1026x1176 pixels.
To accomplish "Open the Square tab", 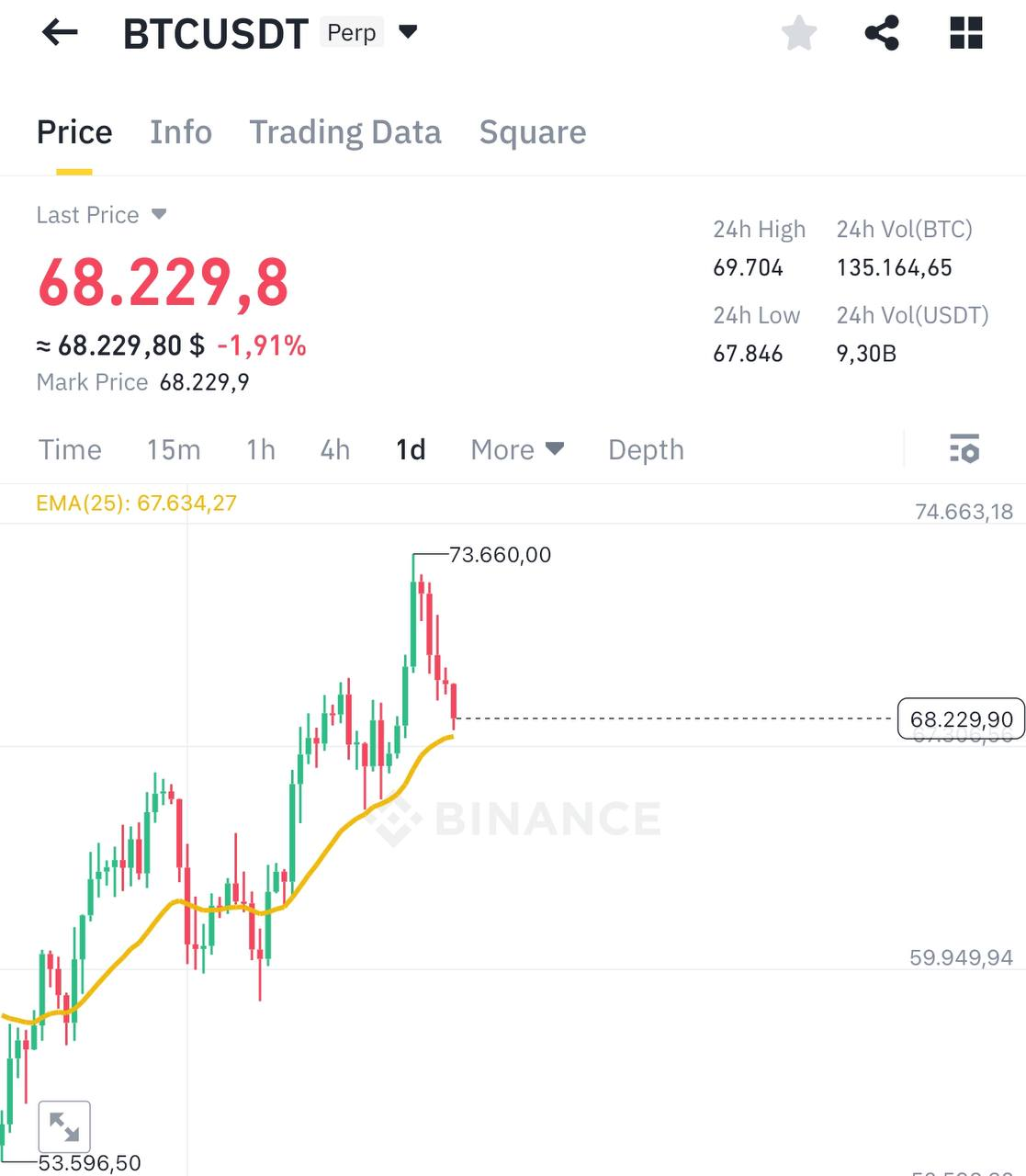I will point(533,132).
